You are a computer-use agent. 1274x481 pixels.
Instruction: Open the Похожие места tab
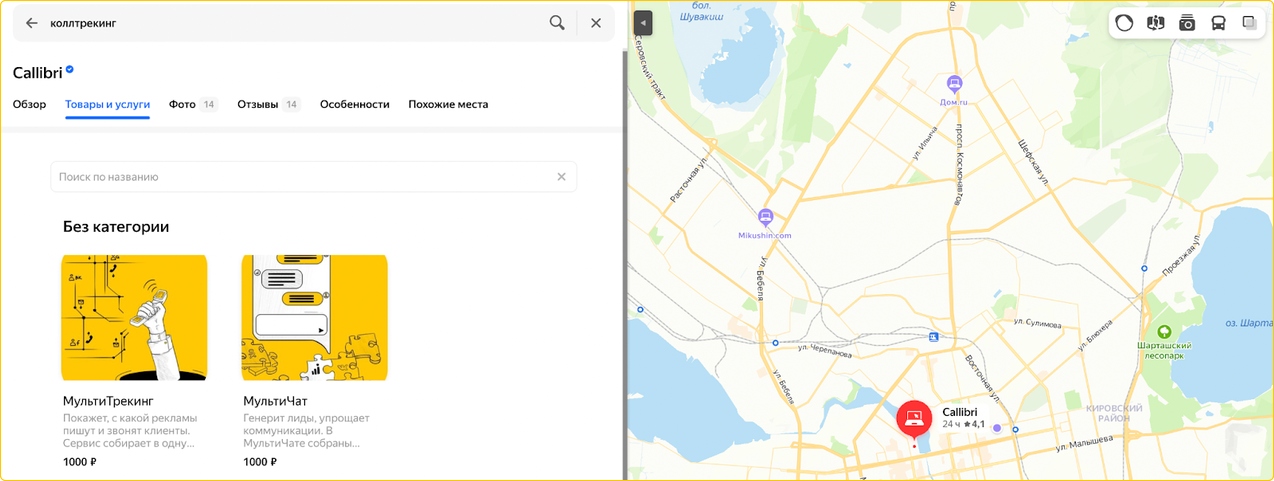pyautogui.click(x=448, y=104)
